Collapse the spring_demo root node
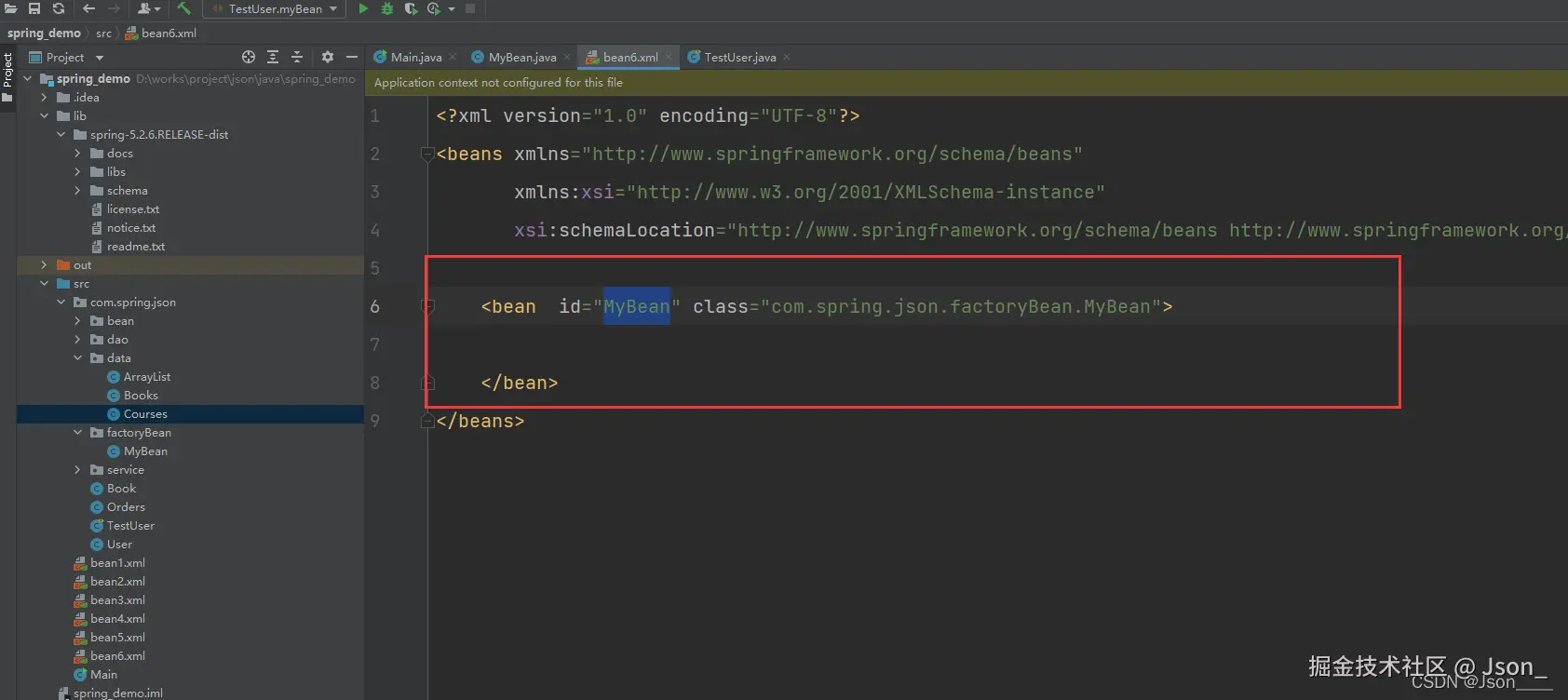Viewport: 1568px width, 700px height. [x=28, y=79]
